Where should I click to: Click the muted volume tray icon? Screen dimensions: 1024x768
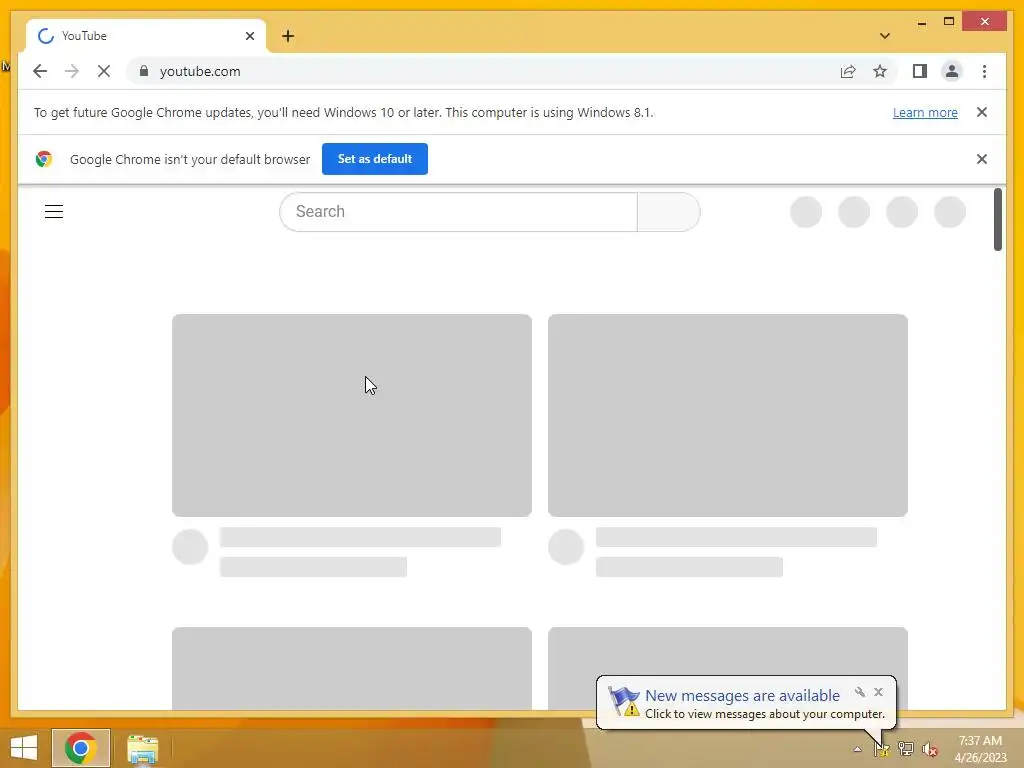click(x=930, y=749)
